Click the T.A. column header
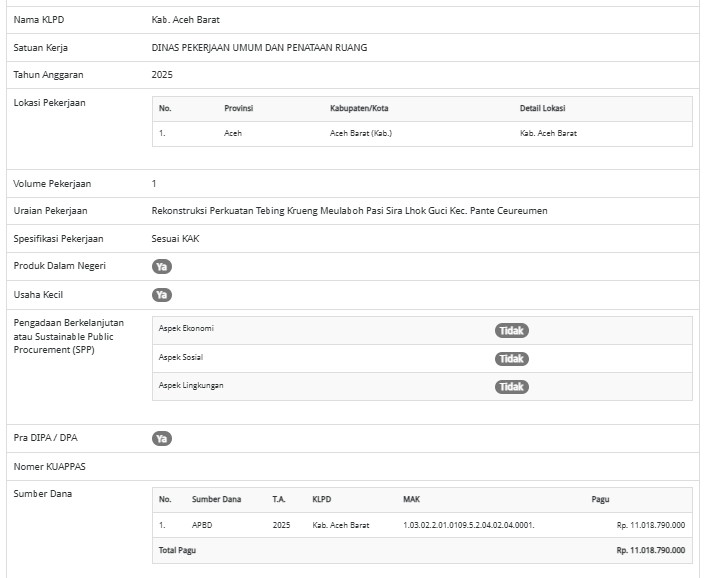708x578 pixels. 279,499
